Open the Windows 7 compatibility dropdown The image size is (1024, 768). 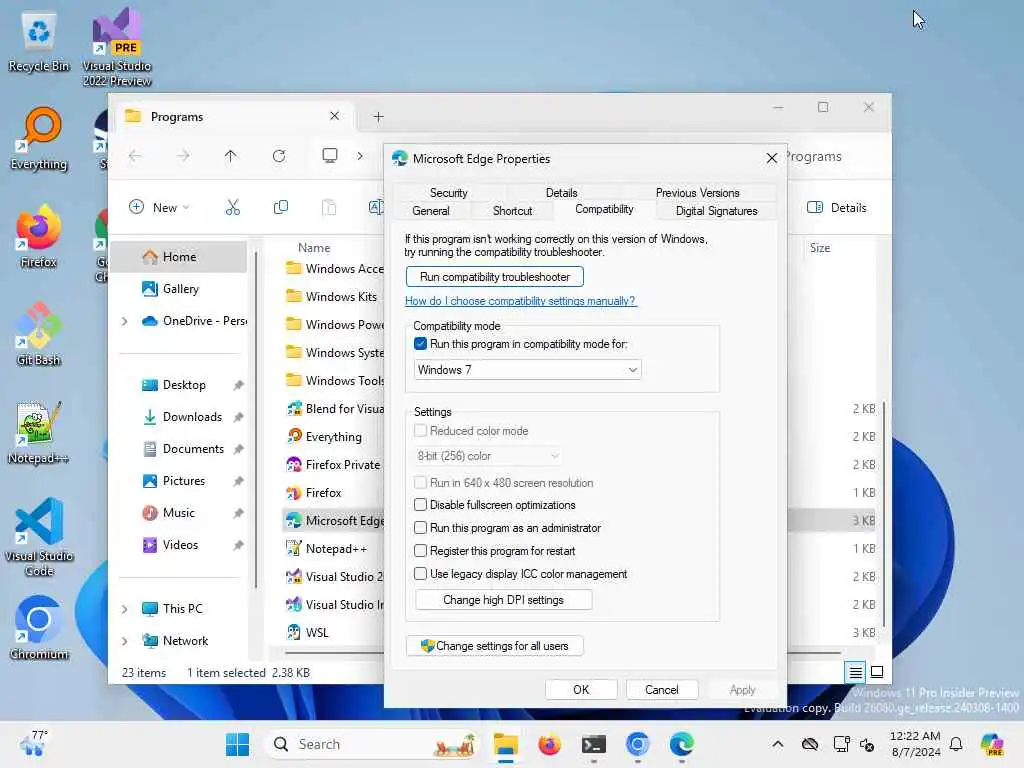point(528,370)
